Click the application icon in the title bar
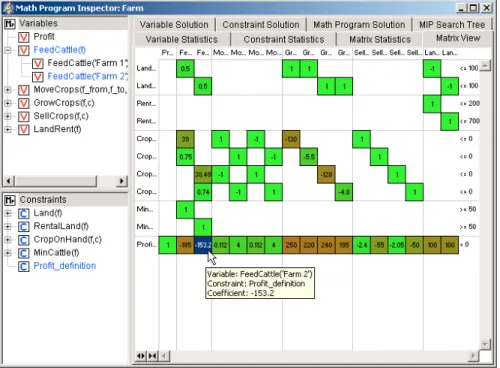Image resolution: width=500 pixels, height=368 pixels. tap(8, 8)
